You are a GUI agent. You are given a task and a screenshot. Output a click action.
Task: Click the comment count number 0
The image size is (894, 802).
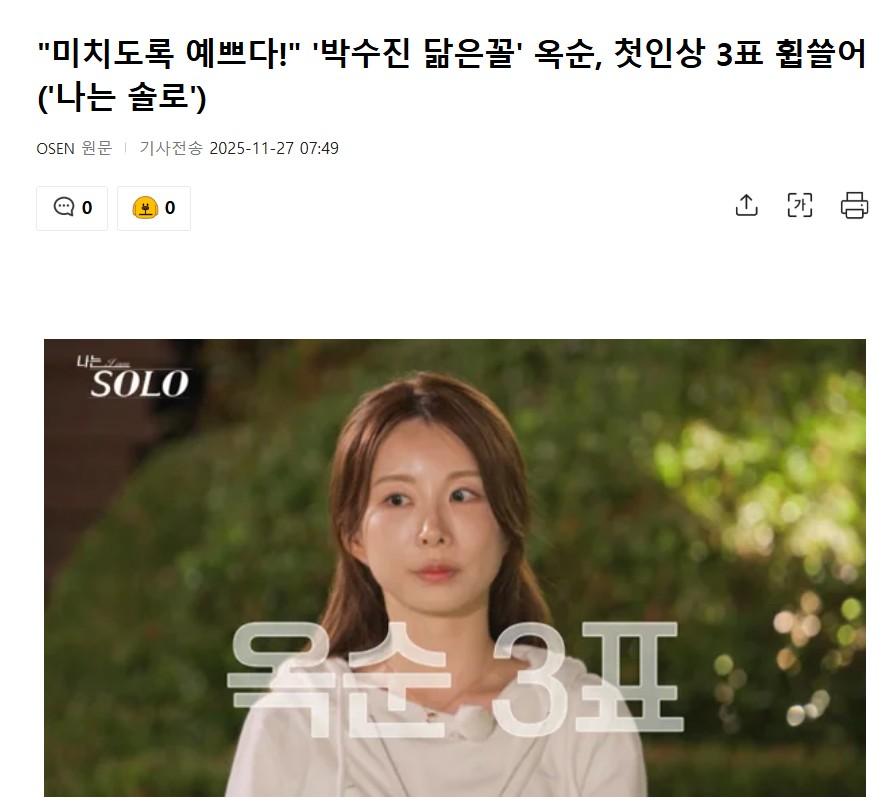tap(87, 207)
